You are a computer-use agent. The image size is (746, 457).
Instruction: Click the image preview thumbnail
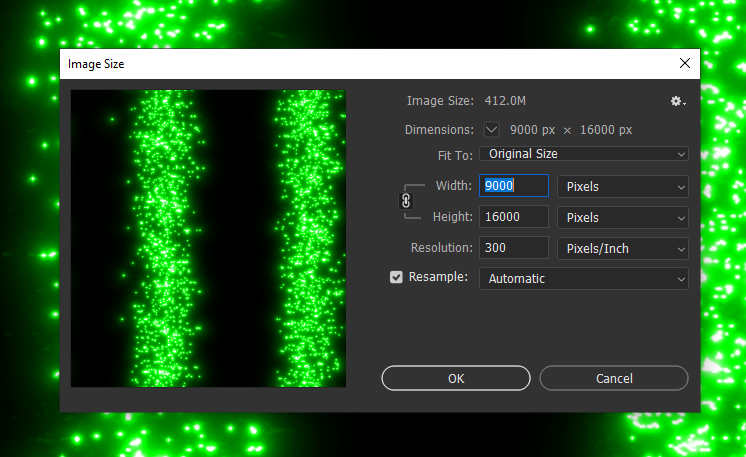208,238
